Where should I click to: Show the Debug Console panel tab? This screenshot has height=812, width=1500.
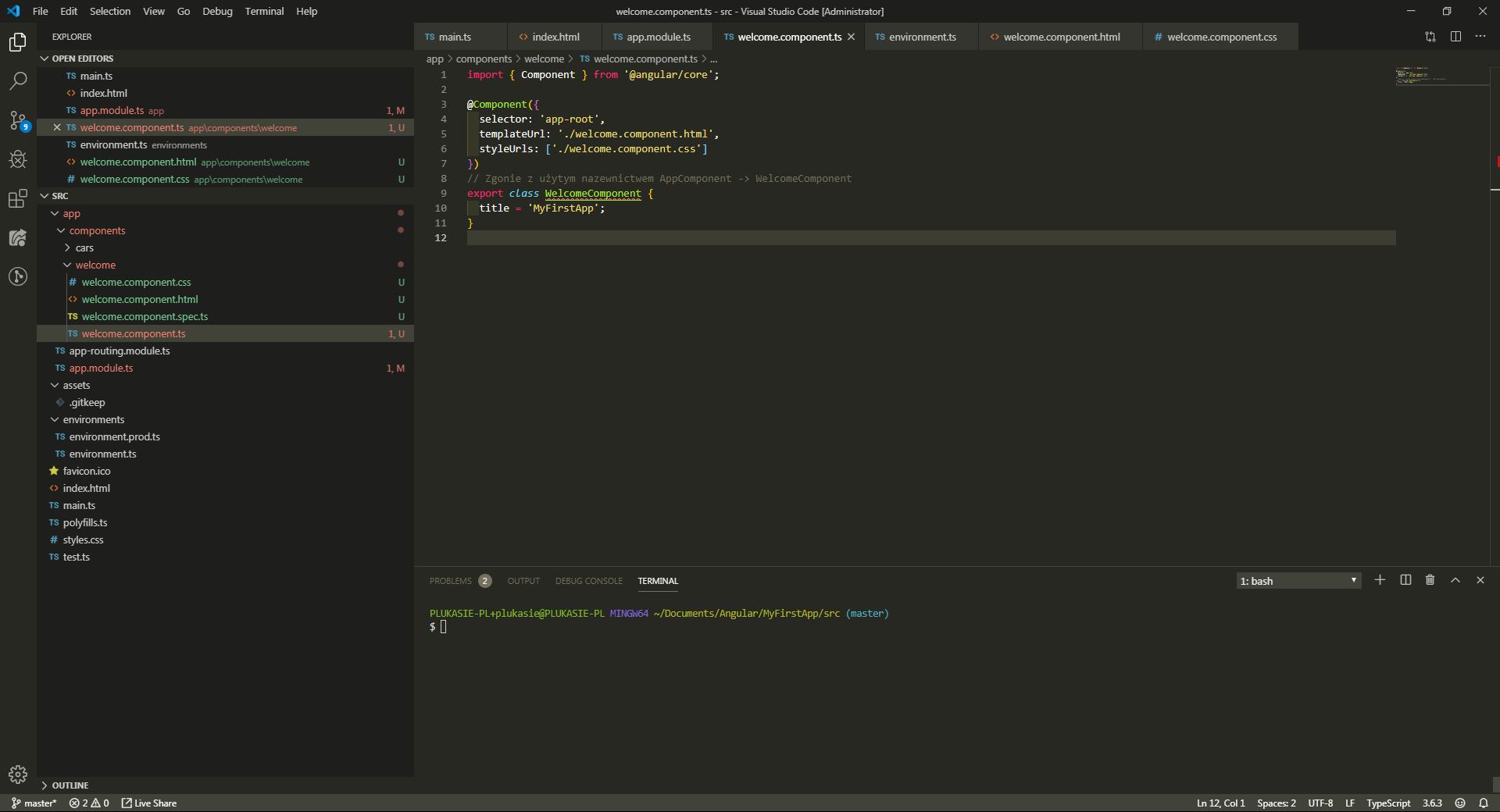point(589,581)
